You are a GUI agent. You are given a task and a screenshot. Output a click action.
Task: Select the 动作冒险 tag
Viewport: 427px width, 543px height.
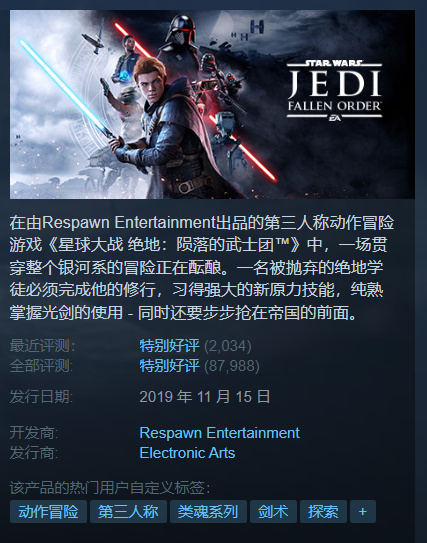pyautogui.click(x=48, y=511)
